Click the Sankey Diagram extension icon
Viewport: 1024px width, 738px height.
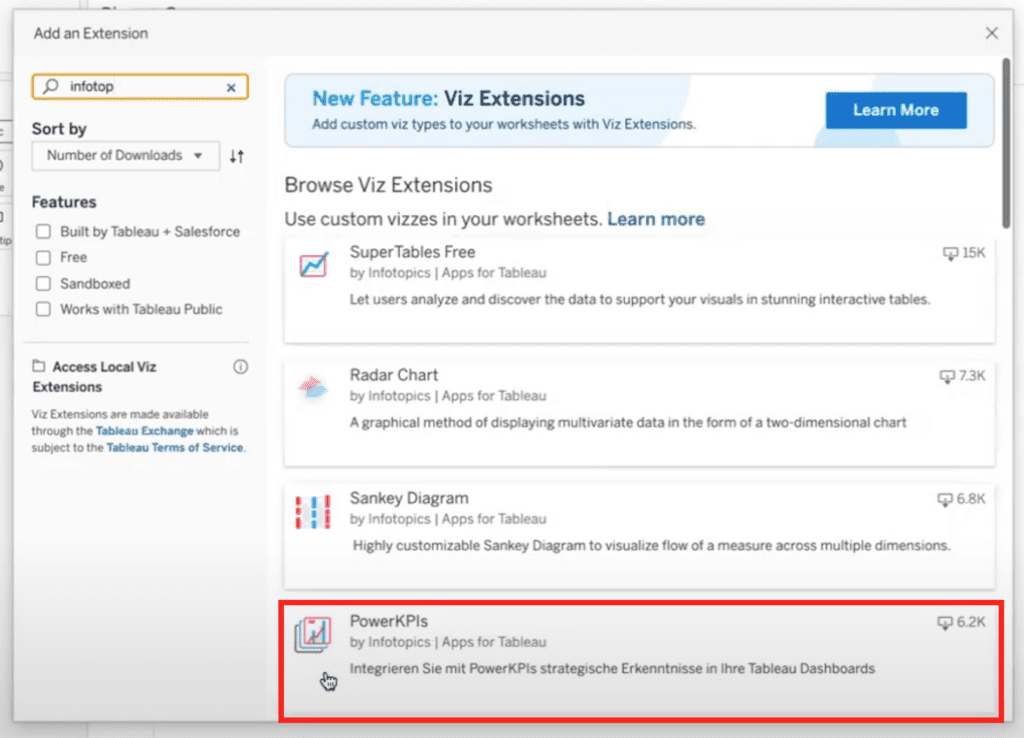(x=313, y=511)
